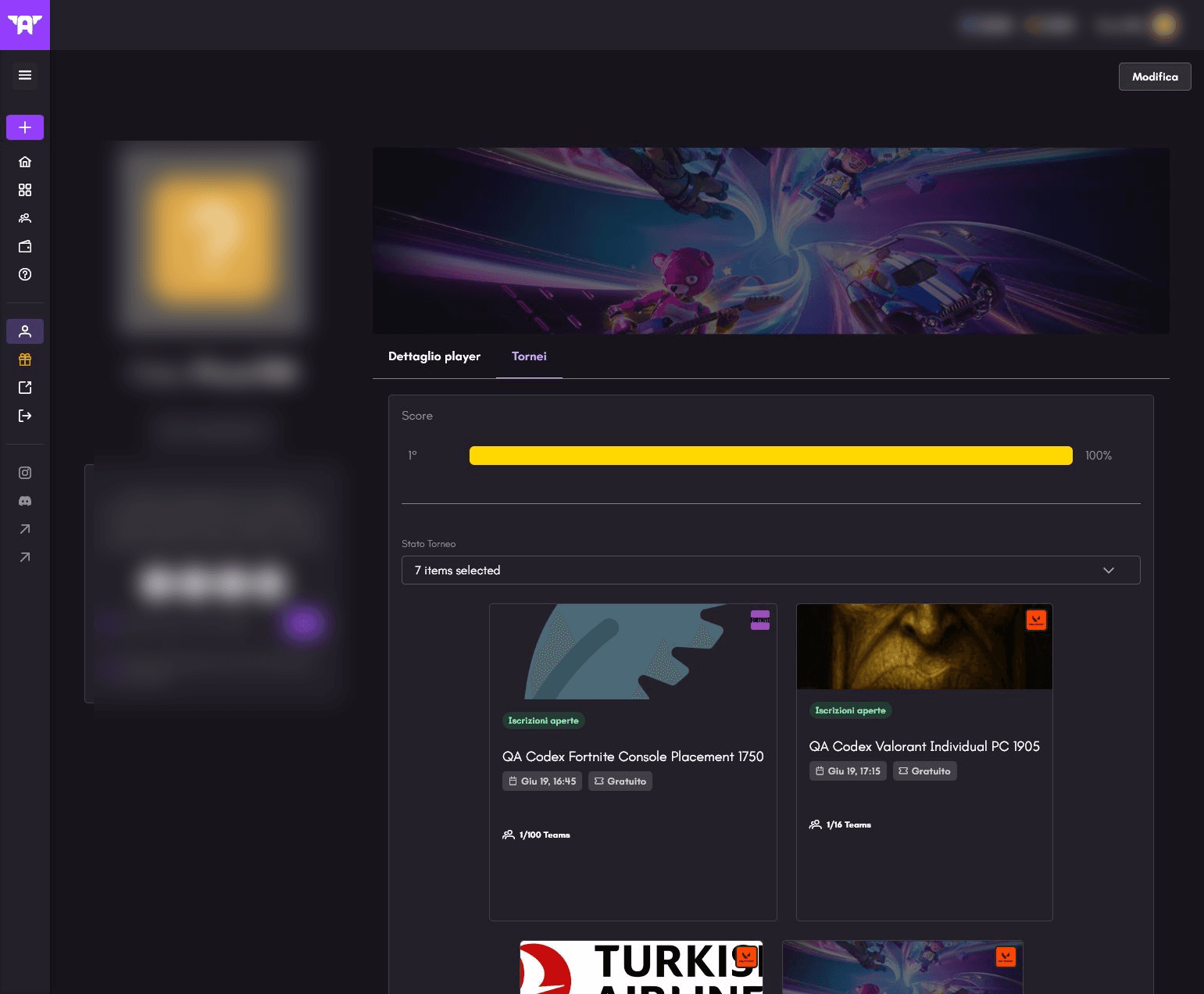The width and height of the screenshot is (1204, 994).
Task: Click the Giu 19, 17:15 date chip
Action: 848,771
